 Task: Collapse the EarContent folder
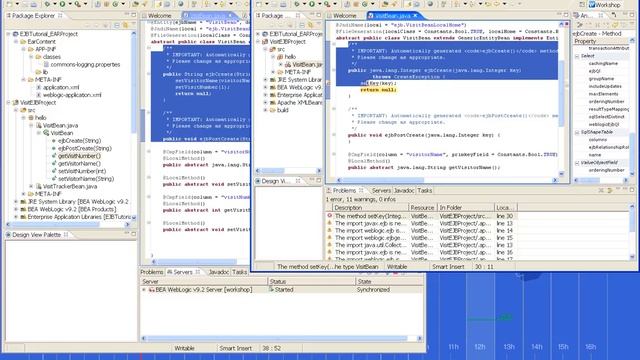(16, 42)
